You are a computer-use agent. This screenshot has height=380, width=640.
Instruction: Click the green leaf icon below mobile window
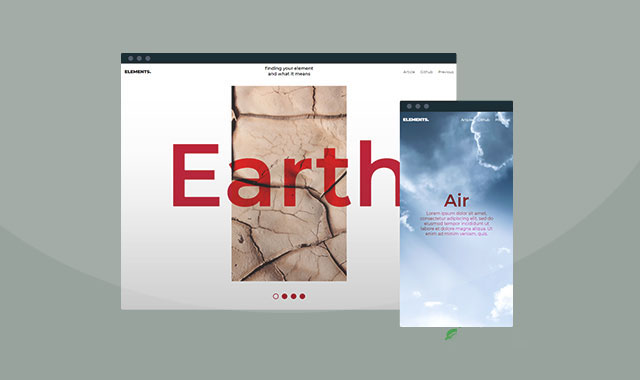(x=451, y=334)
